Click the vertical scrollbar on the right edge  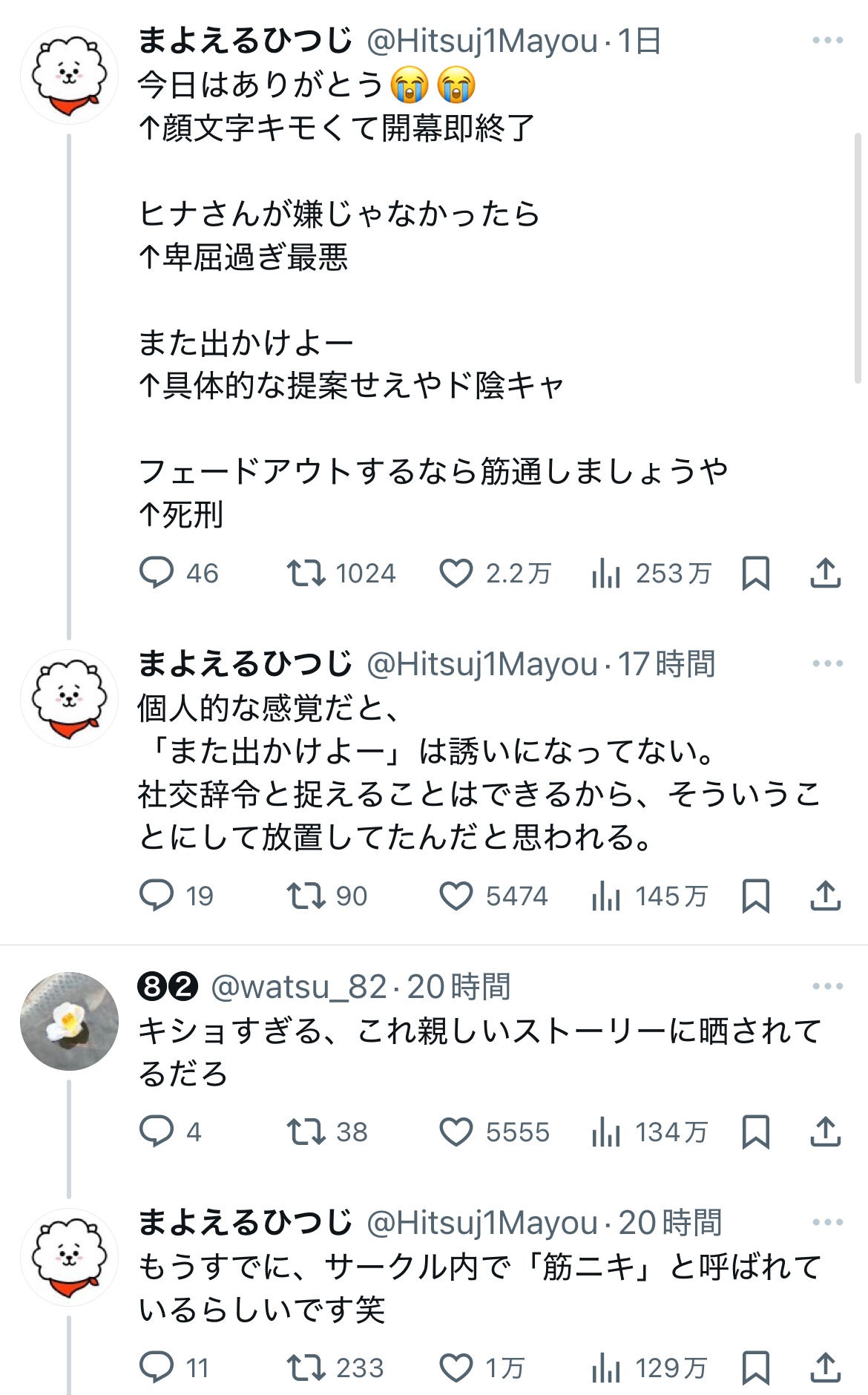click(858, 260)
